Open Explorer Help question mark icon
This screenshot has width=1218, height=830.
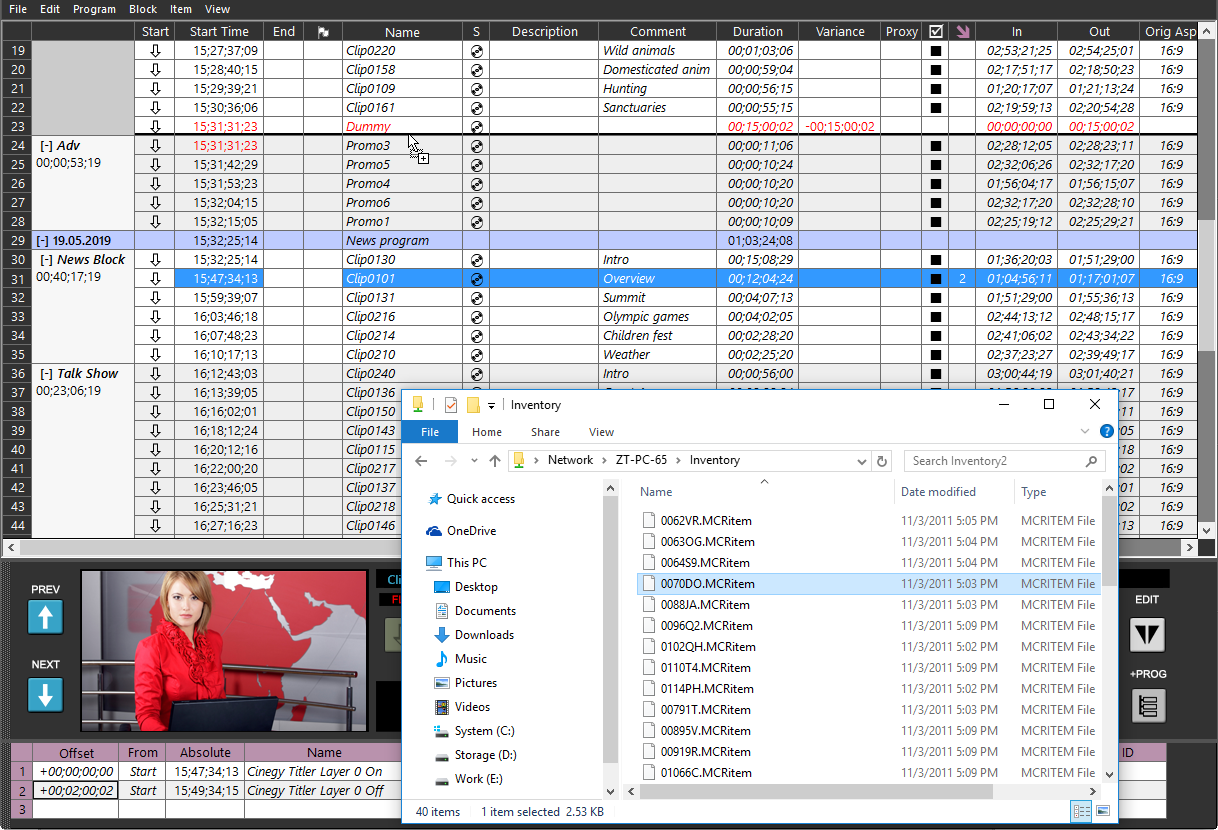point(1107,432)
